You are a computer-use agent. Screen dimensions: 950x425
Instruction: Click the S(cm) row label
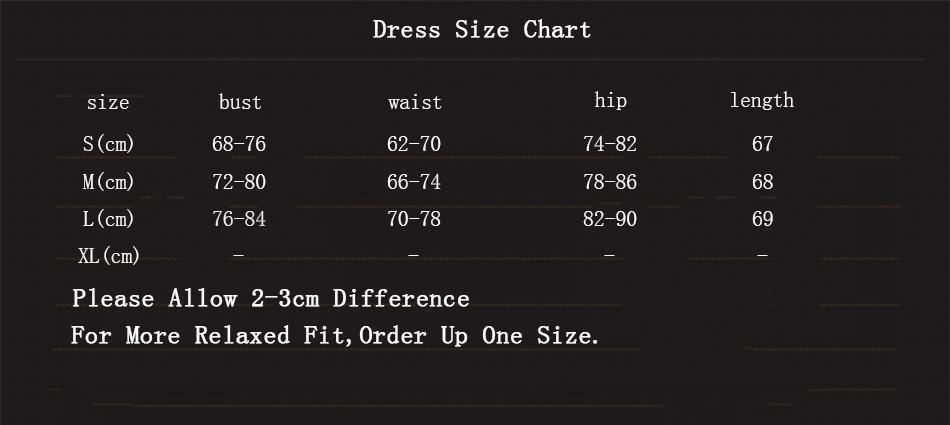[x=108, y=144]
